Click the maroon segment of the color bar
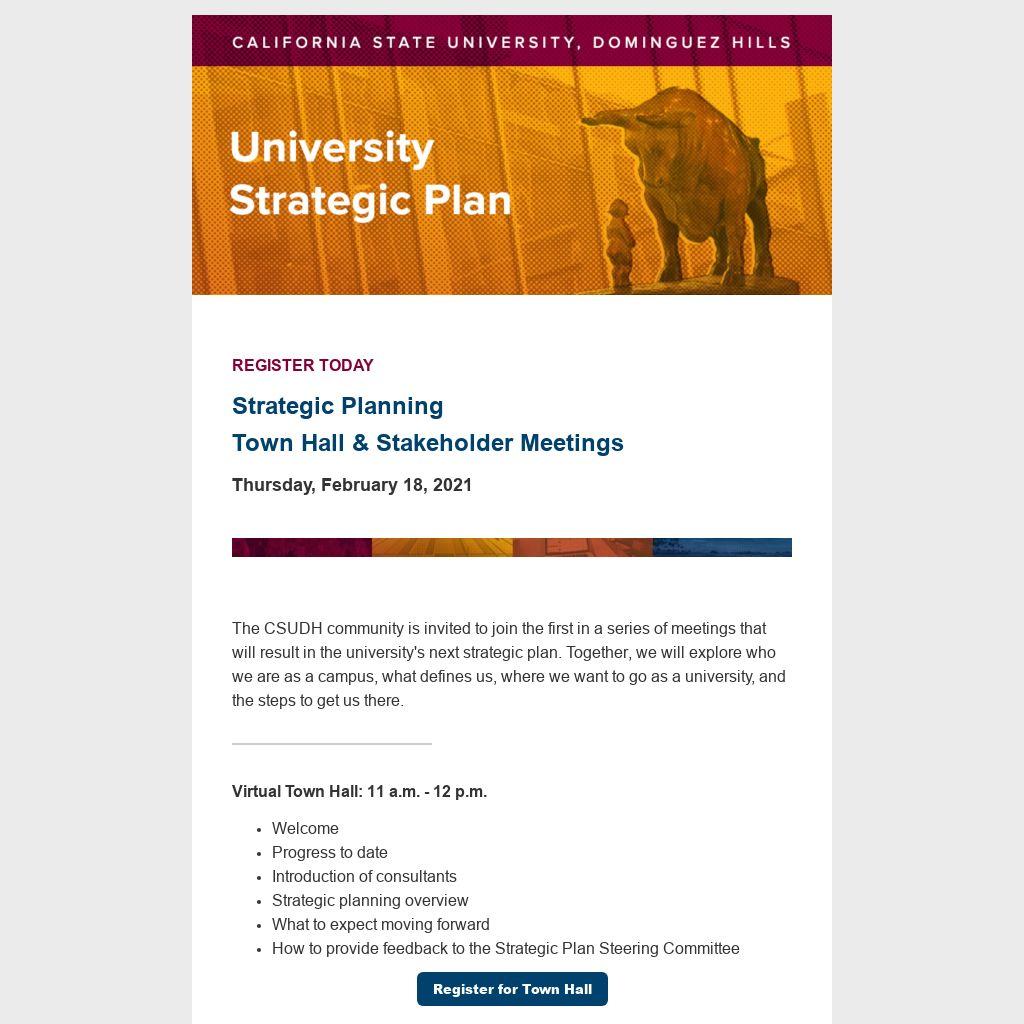Viewport: 1024px width, 1024px height. click(x=302, y=547)
